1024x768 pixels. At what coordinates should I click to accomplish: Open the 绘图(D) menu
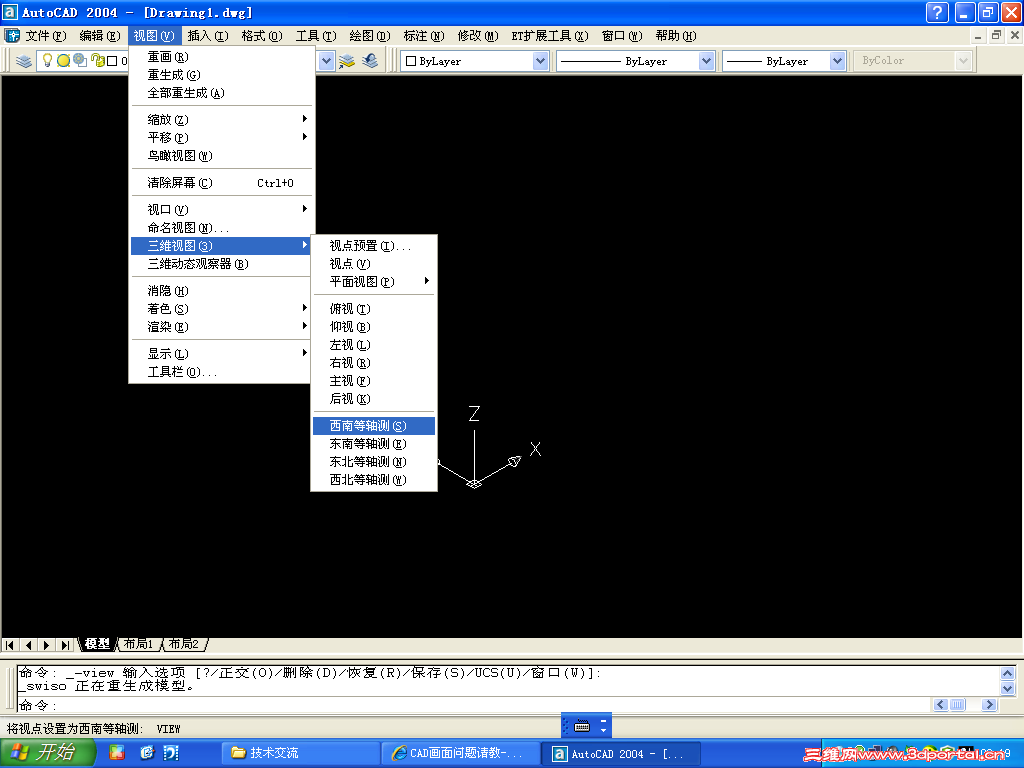370,36
